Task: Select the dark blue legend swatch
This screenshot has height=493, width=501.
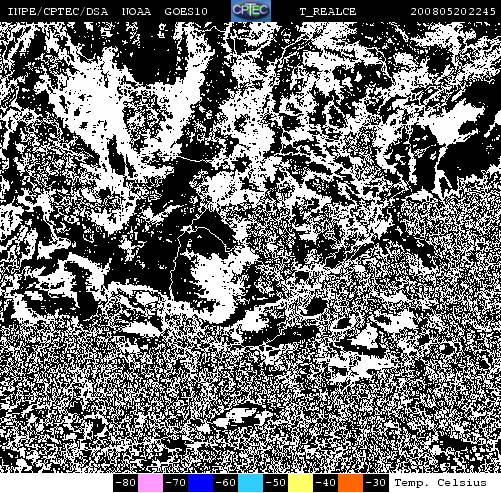Action: coord(200,483)
